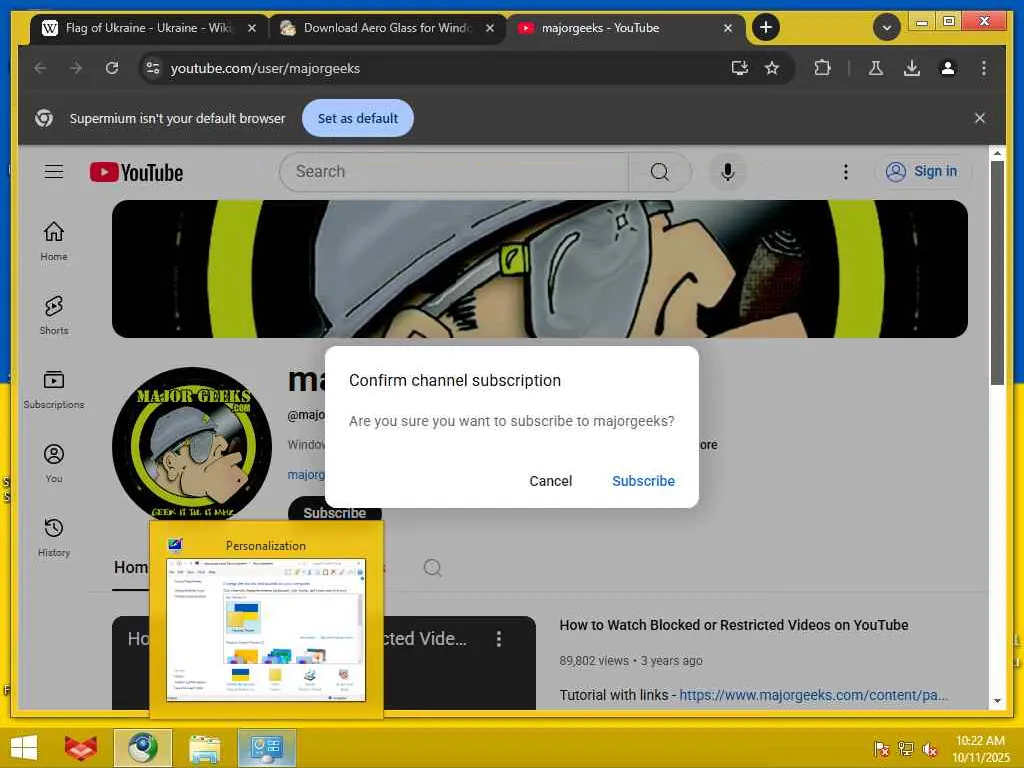Cancel the subscription confirmation
The image size is (1024, 768).
(x=551, y=481)
